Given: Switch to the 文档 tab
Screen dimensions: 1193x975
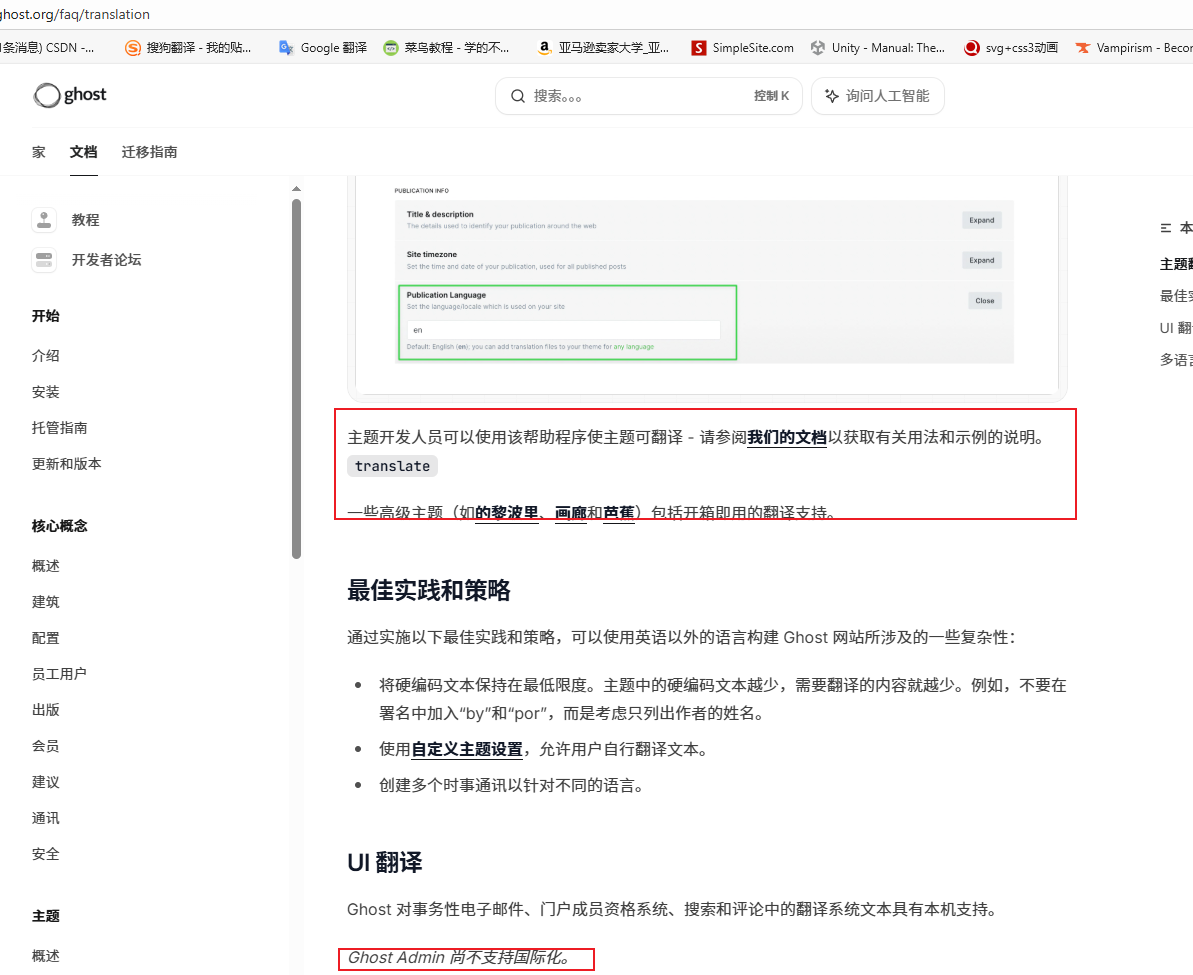Looking at the screenshot, I should pos(84,152).
